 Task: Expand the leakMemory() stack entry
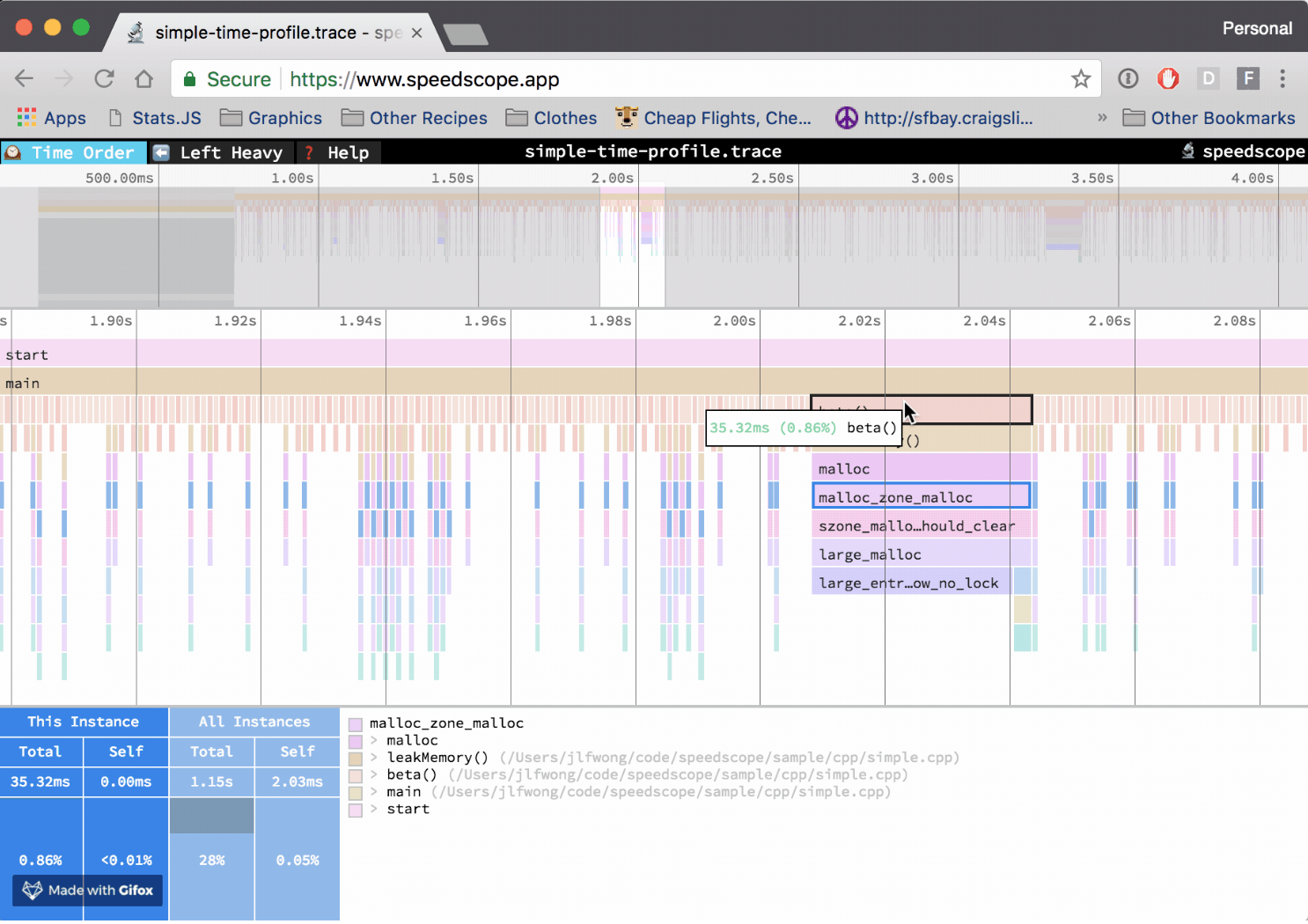(x=372, y=758)
